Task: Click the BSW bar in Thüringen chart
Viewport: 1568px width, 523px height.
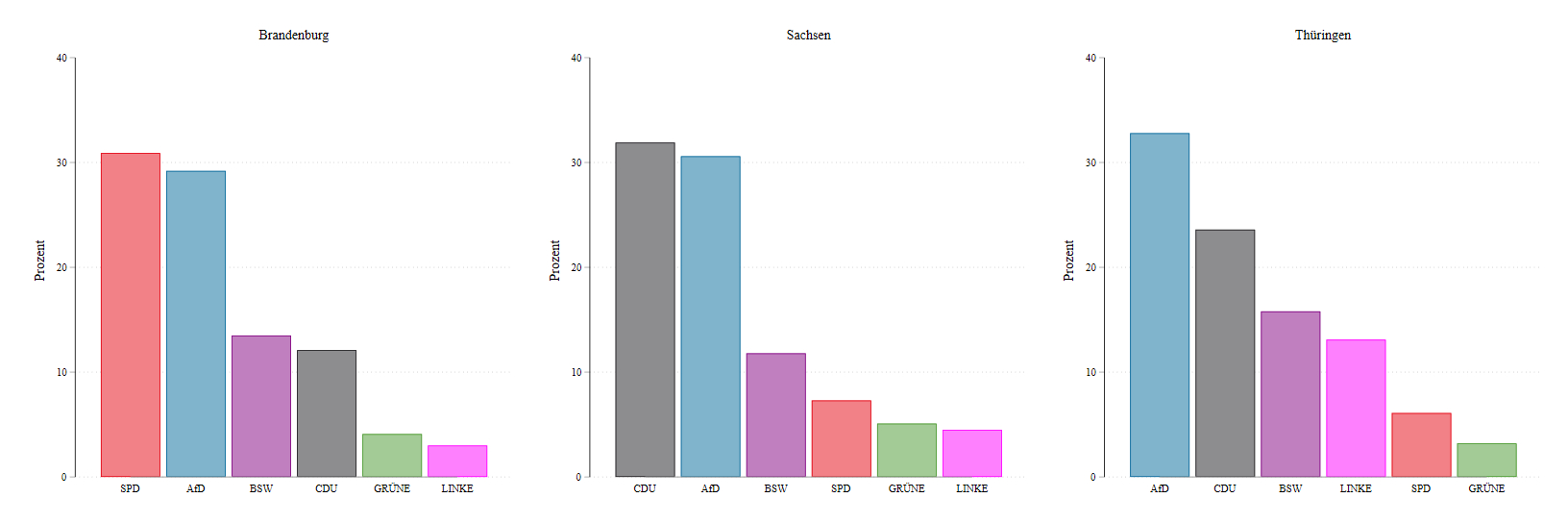Action: tap(1290, 394)
